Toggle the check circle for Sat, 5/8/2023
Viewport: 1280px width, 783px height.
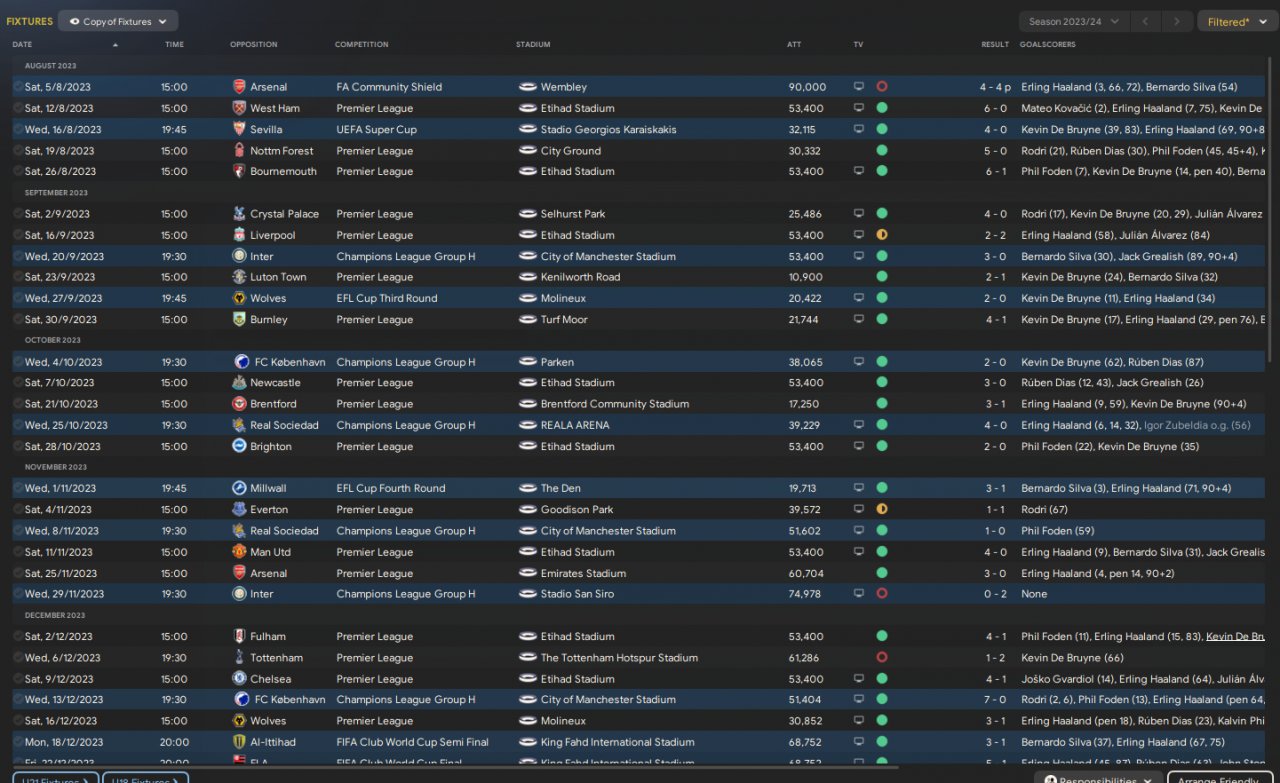pos(18,87)
